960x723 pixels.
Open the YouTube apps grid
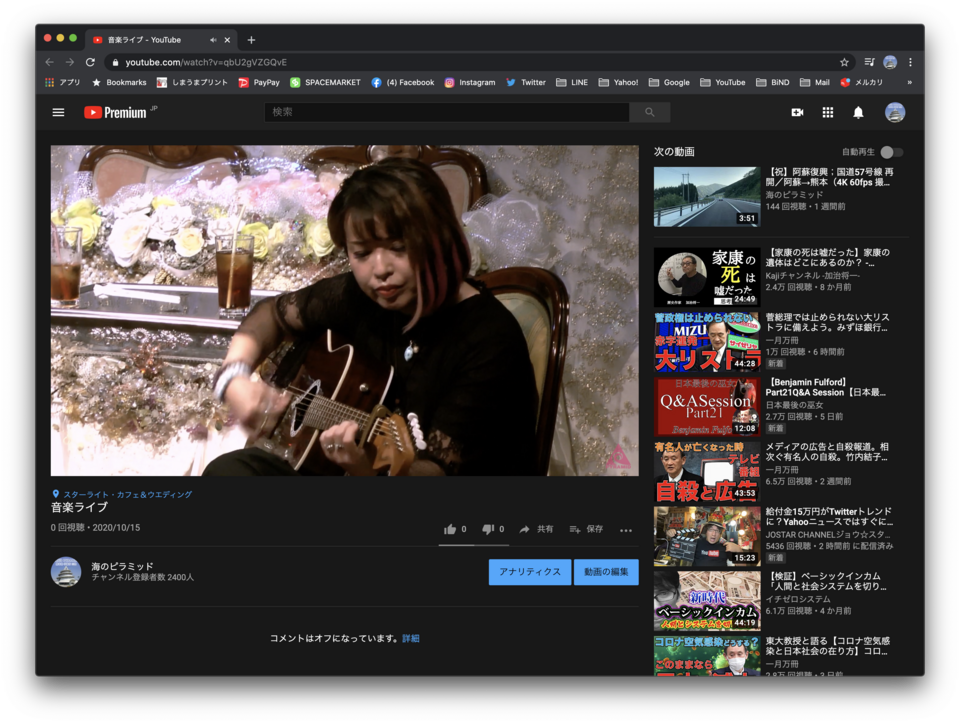point(828,112)
